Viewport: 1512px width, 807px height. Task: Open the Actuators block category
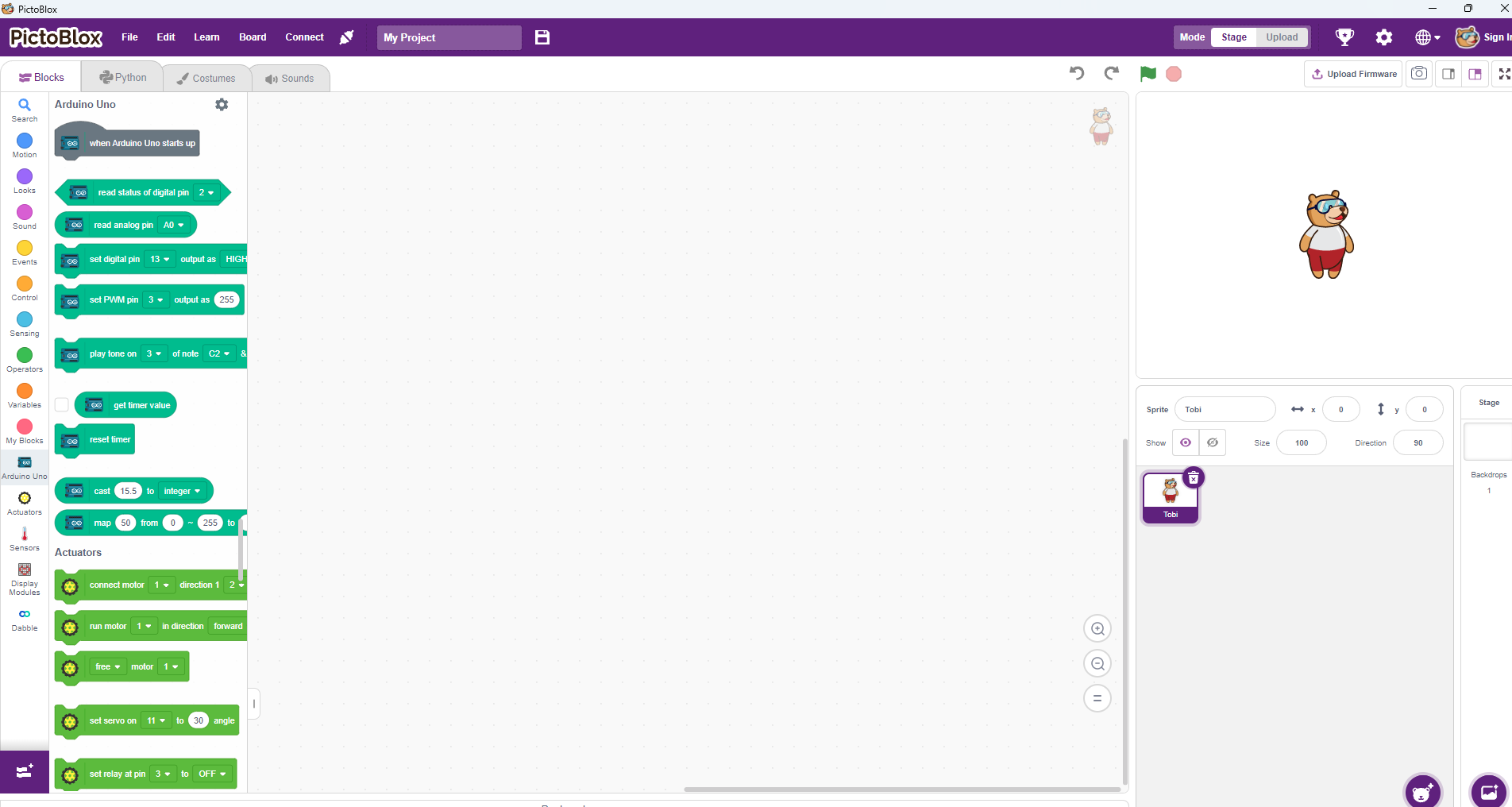point(25,502)
